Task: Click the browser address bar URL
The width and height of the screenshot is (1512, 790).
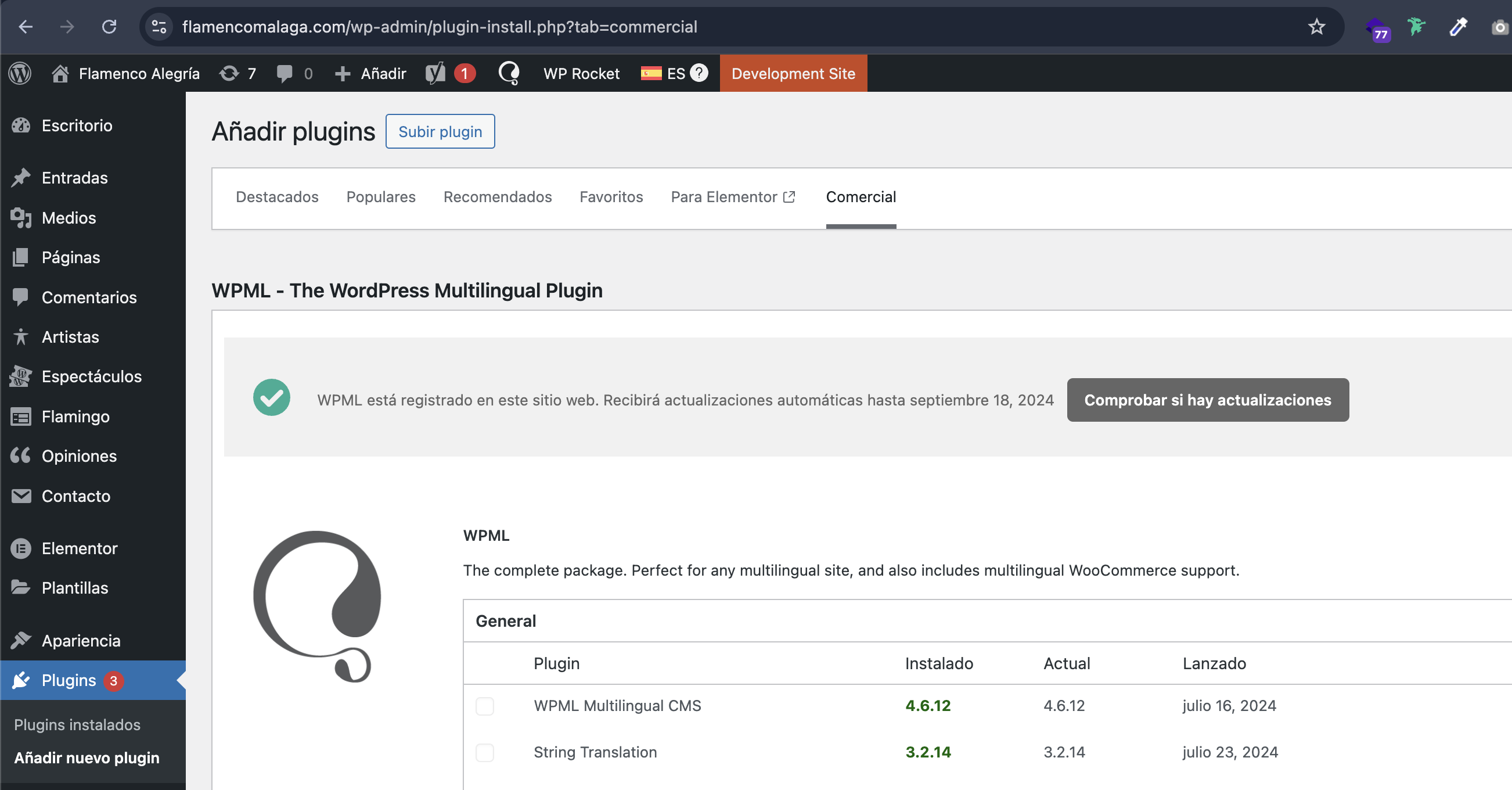Action: point(439,27)
